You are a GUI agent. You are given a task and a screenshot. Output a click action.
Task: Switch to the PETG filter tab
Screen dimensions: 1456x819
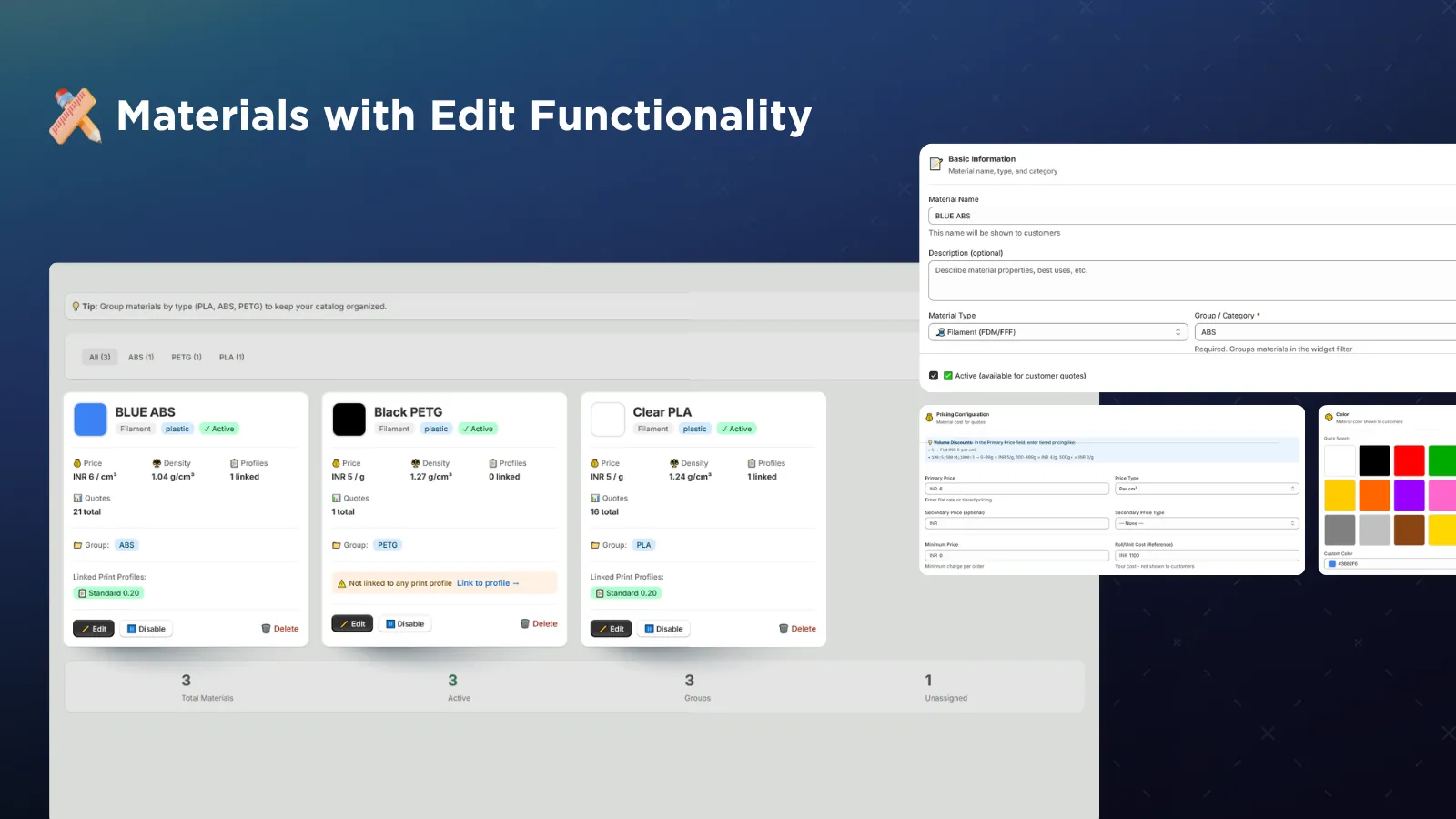(x=186, y=357)
